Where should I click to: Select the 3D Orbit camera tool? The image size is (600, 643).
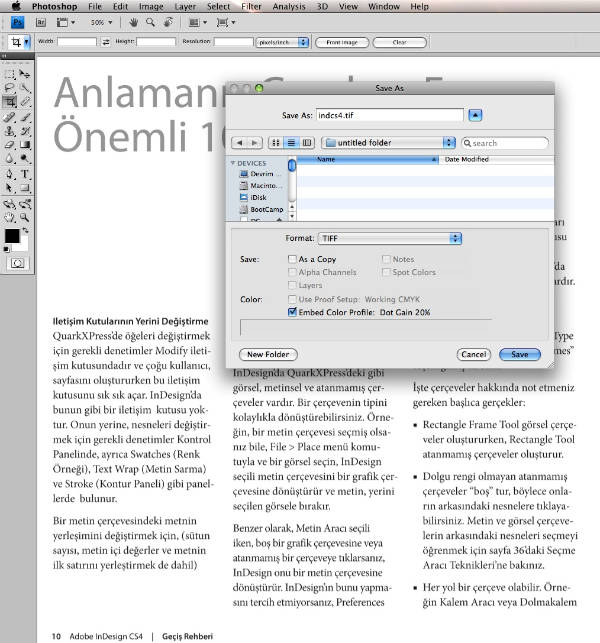[25, 204]
